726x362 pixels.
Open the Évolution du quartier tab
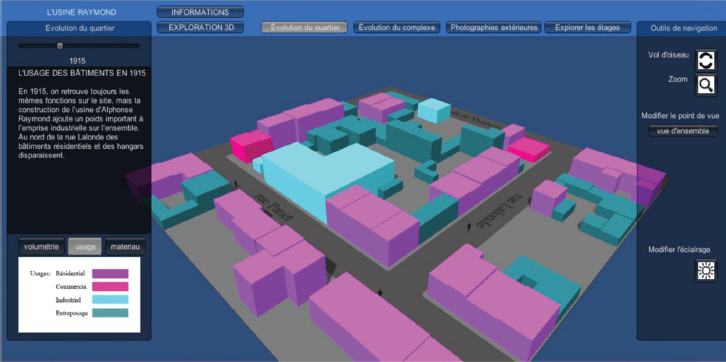304,27
